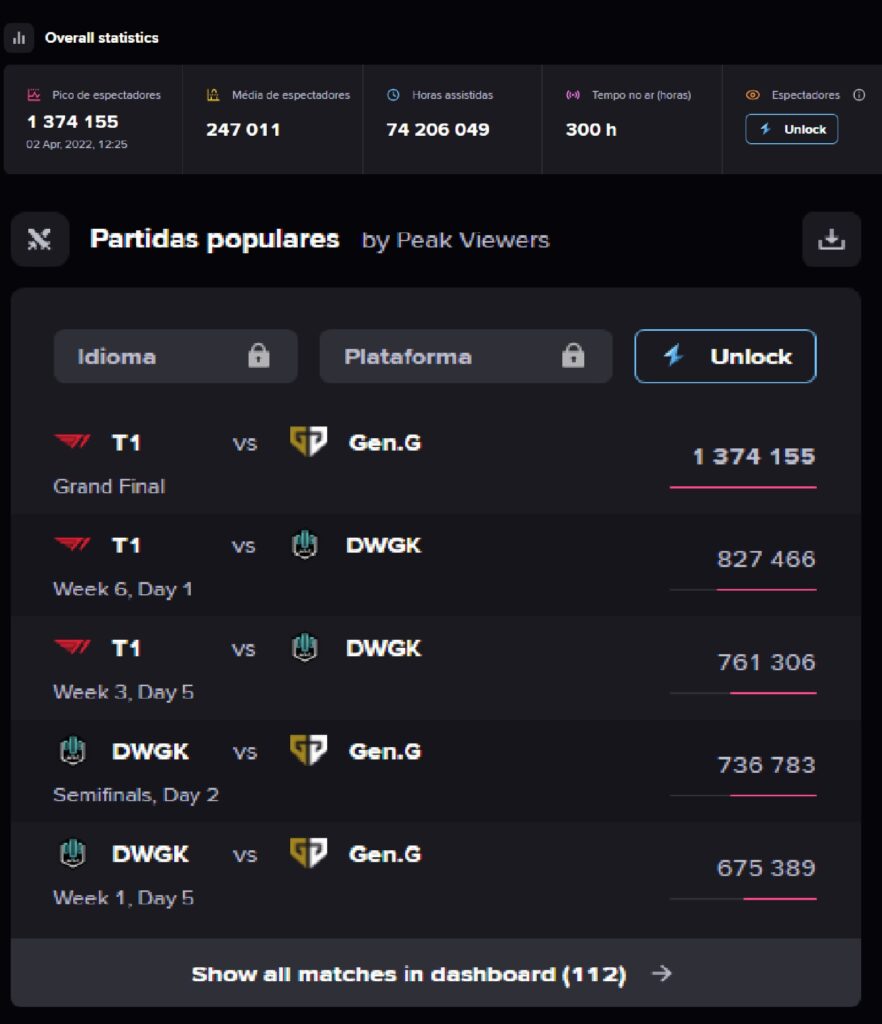Click the 1 374 155 peak viewers bar
882x1024 pixels.
pyautogui.click(x=743, y=487)
